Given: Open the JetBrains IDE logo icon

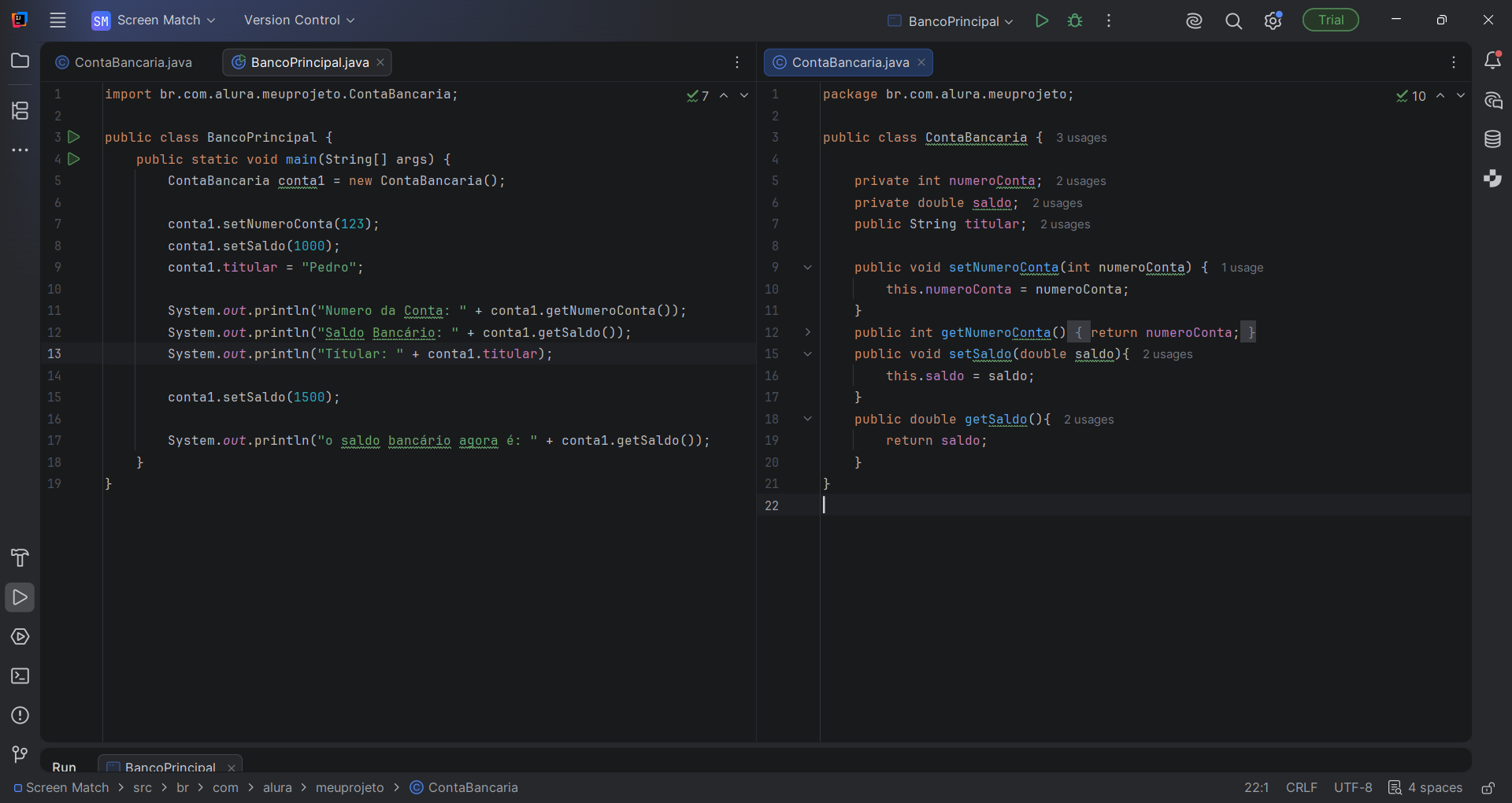Looking at the screenshot, I should [20, 20].
